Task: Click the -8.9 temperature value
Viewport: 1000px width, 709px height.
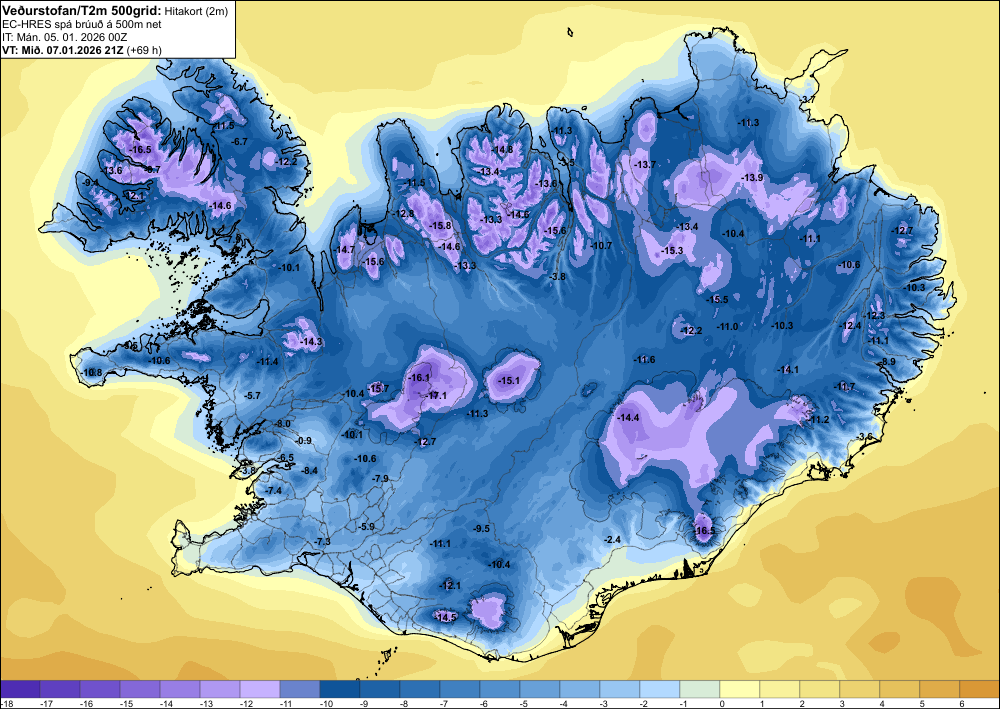Action: 888,362
